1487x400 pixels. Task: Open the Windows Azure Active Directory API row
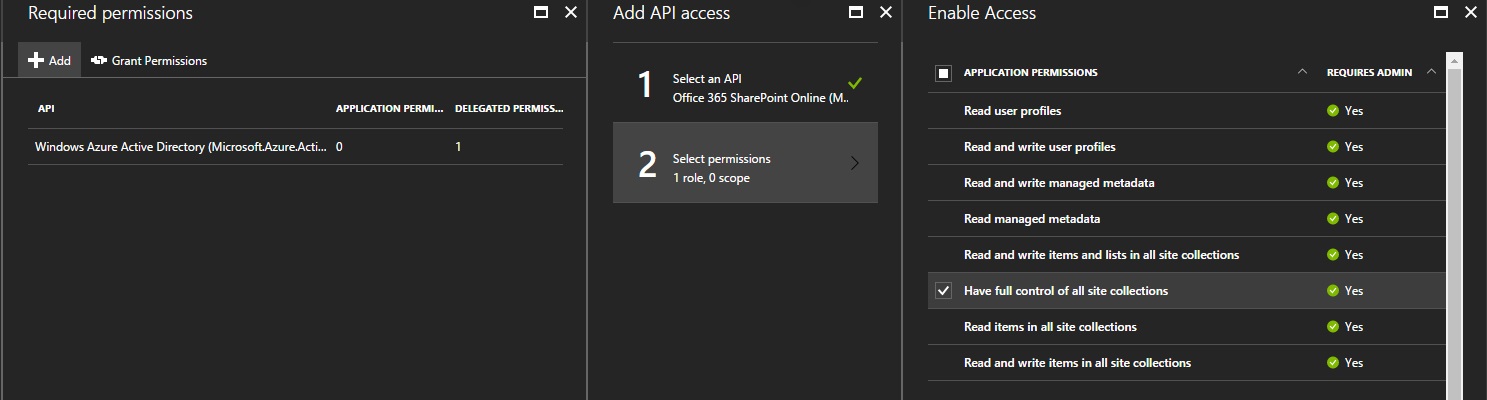[295, 147]
